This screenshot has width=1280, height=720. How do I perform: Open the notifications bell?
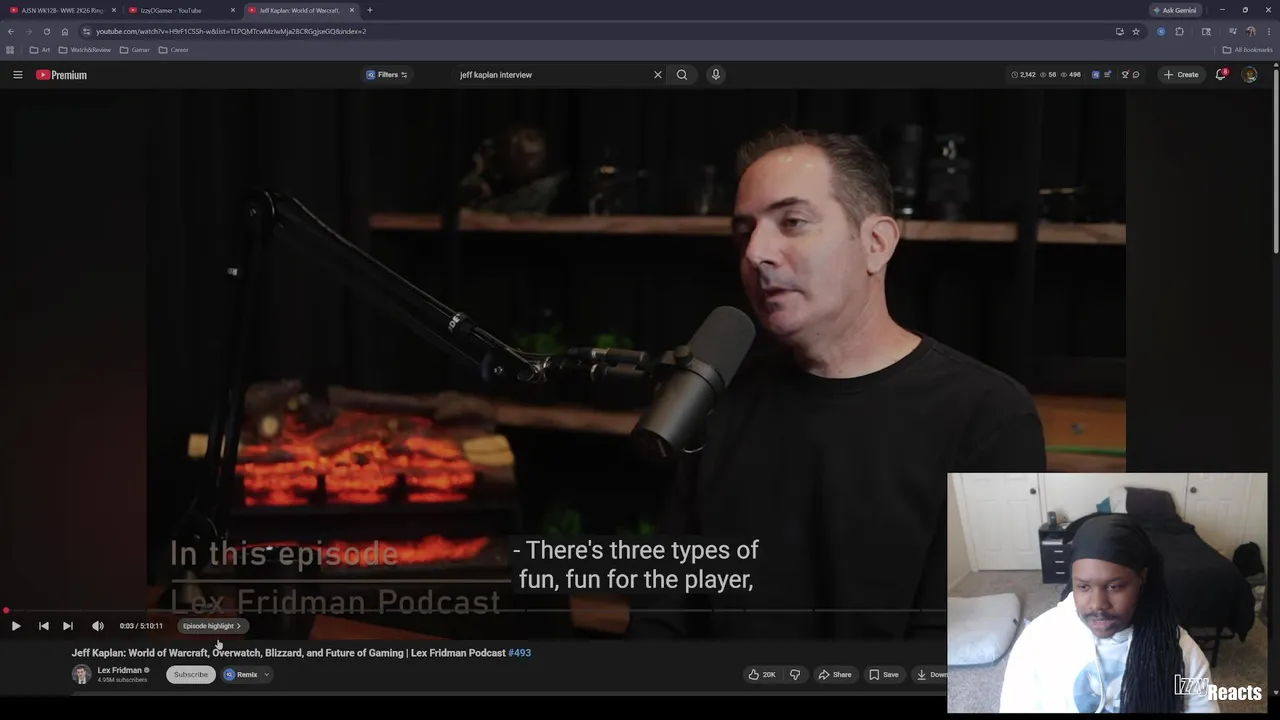1221,75
